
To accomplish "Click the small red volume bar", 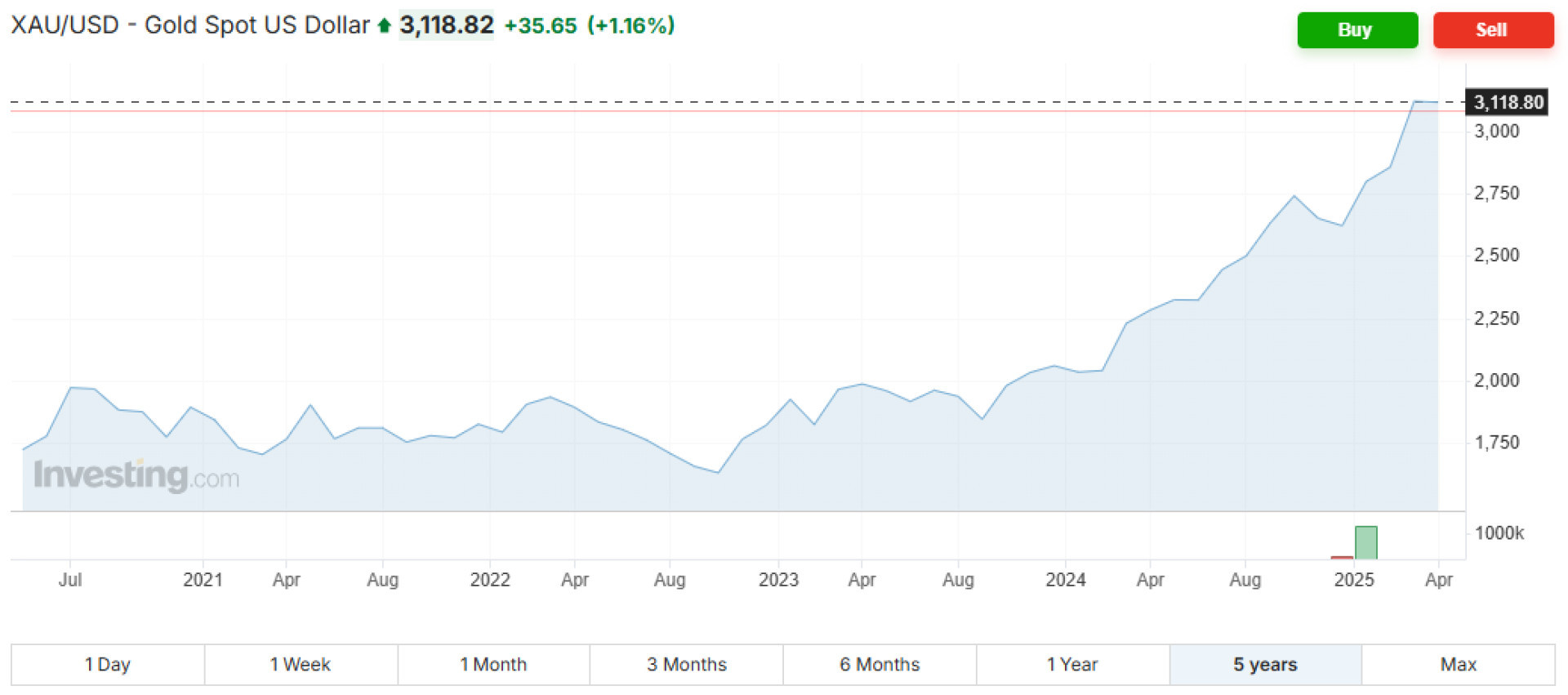I will [x=1342, y=557].
